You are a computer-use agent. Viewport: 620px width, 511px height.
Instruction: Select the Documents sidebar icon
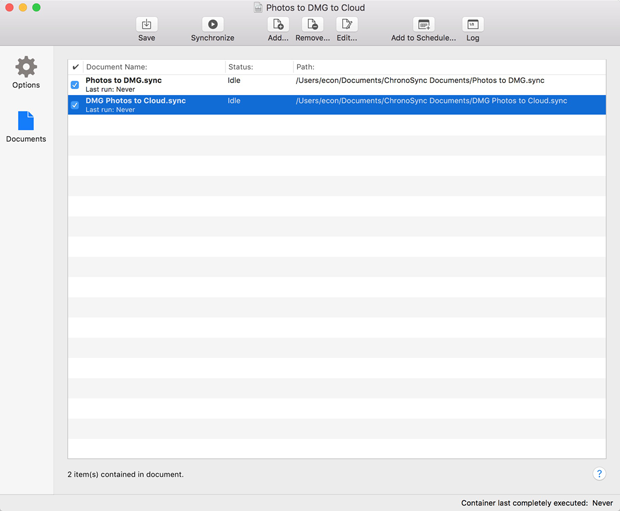click(x=26, y=121)
